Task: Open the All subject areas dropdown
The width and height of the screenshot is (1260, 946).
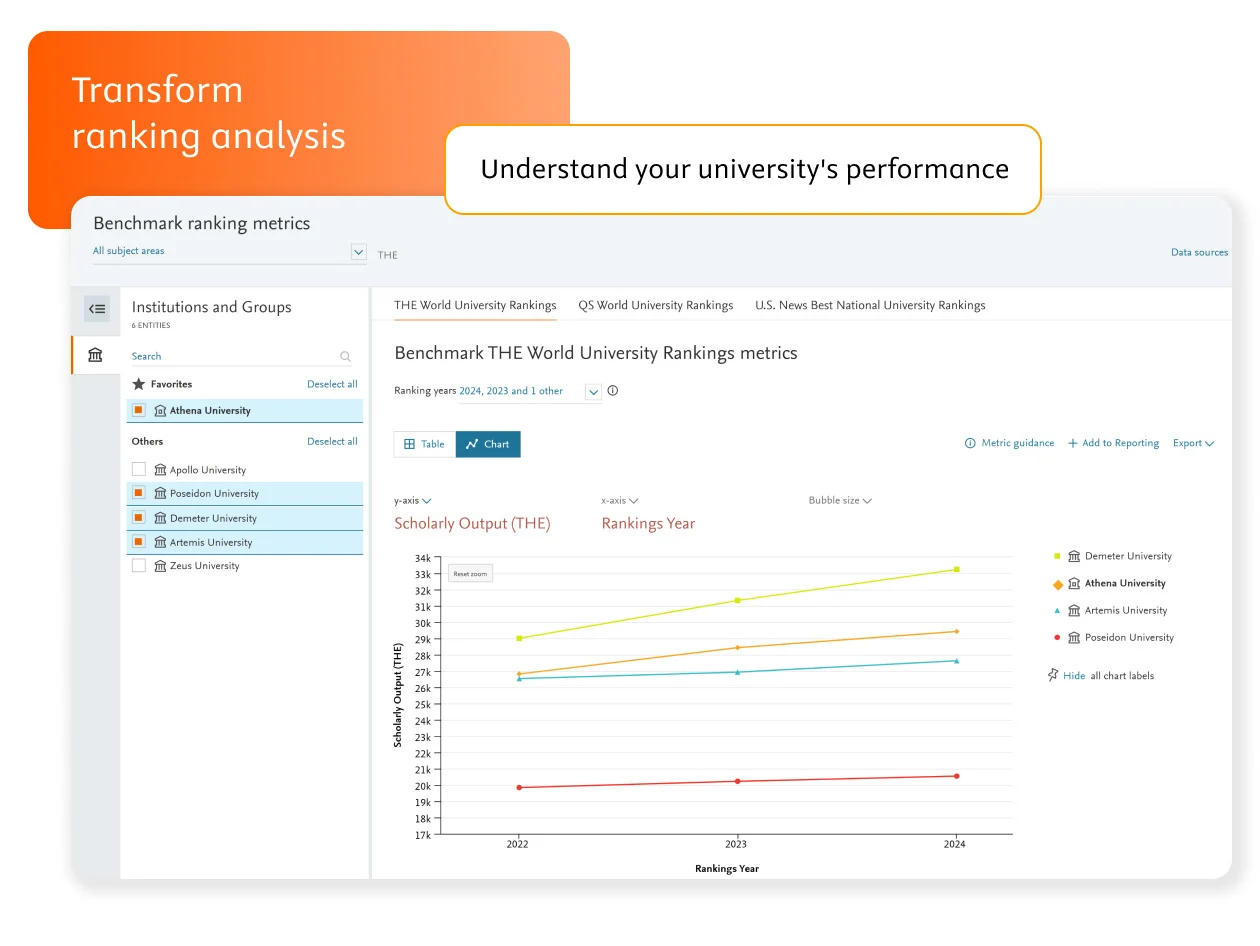Action: 358,252
